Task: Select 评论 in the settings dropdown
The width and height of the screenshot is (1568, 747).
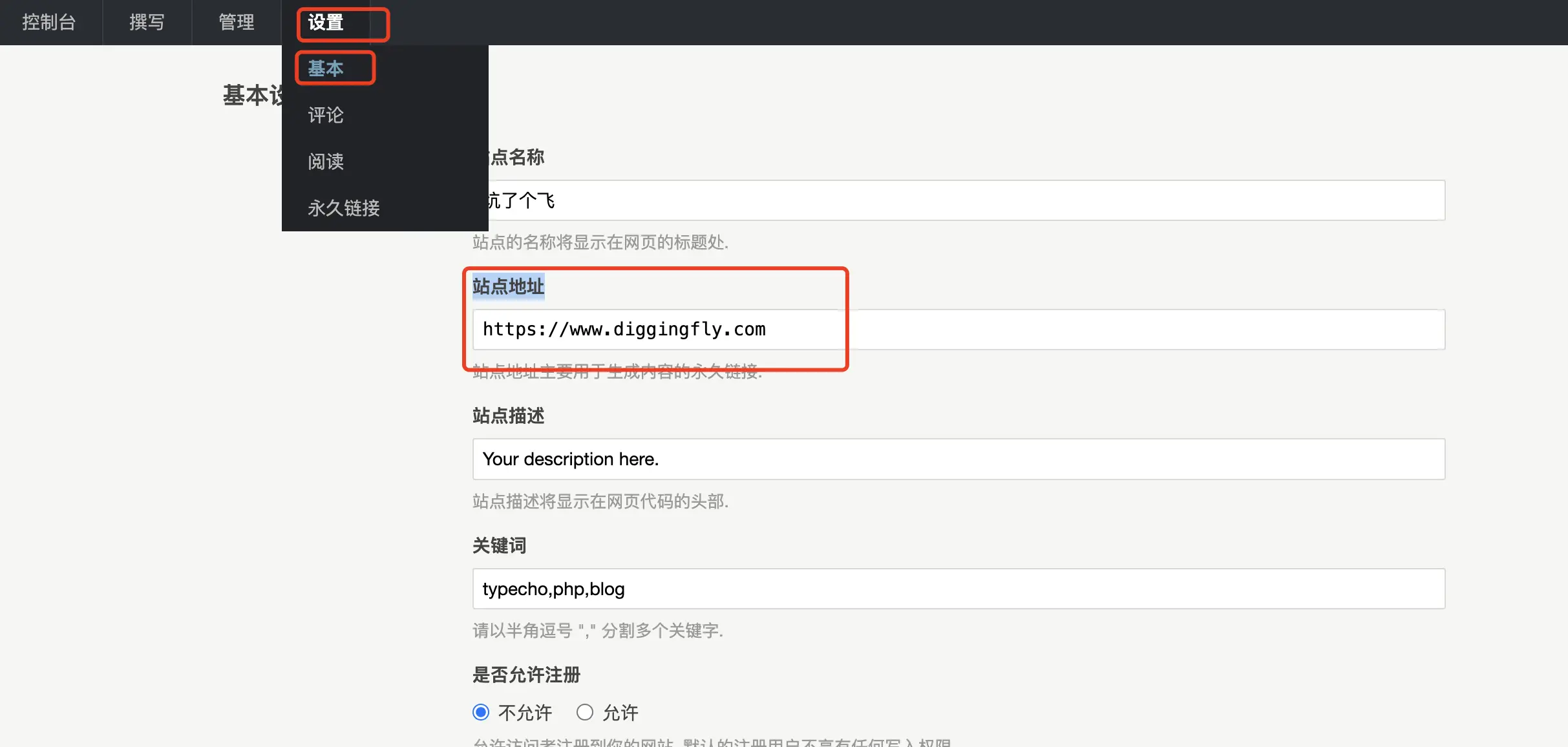Action: tap(326, 115)
